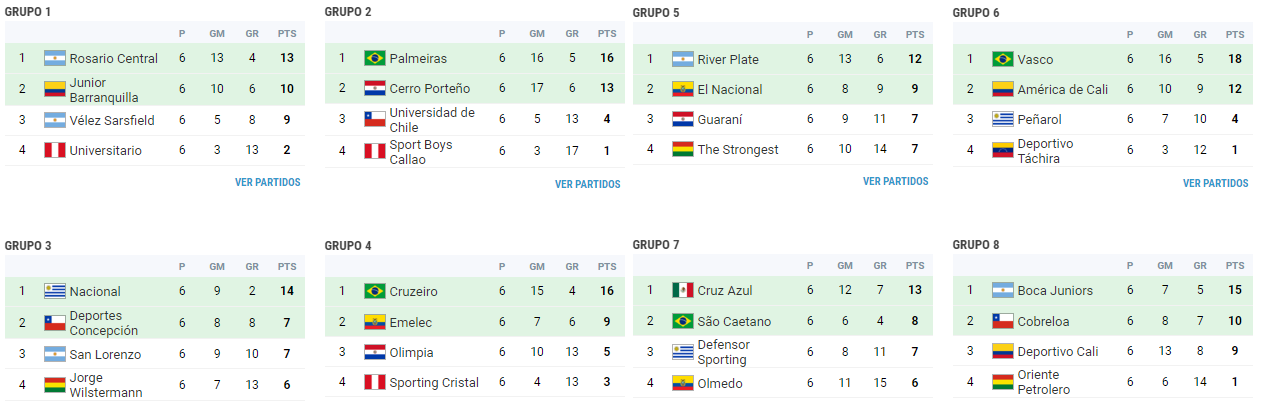Select the Boca Juniors team name

pyautogui.click(x=1055, y=290)
